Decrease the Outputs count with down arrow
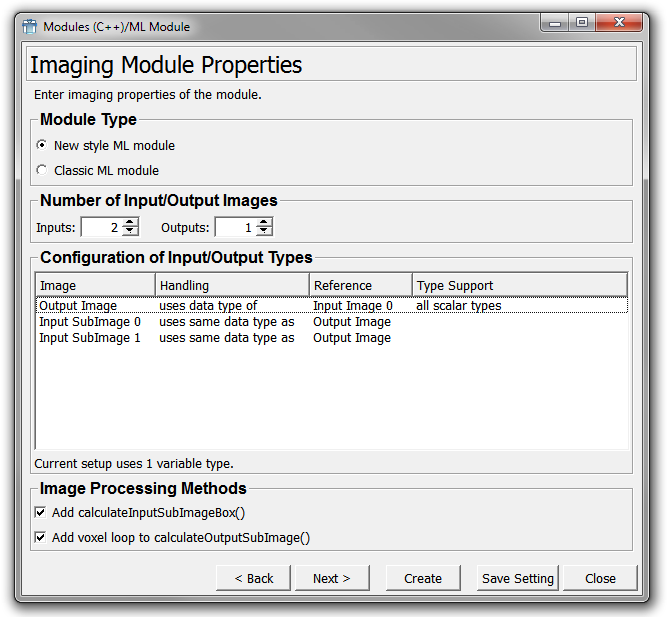 (x=264, y=232)
